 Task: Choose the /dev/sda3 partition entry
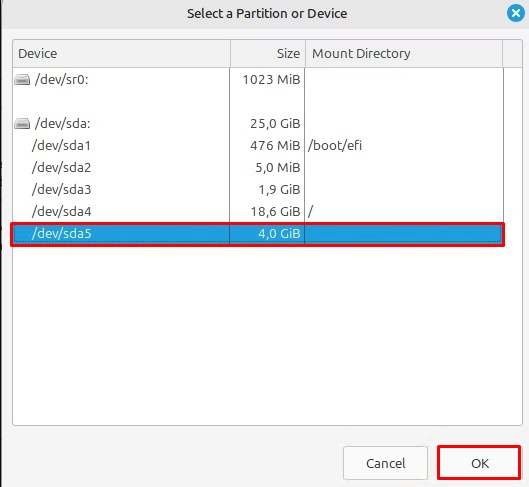258,189
